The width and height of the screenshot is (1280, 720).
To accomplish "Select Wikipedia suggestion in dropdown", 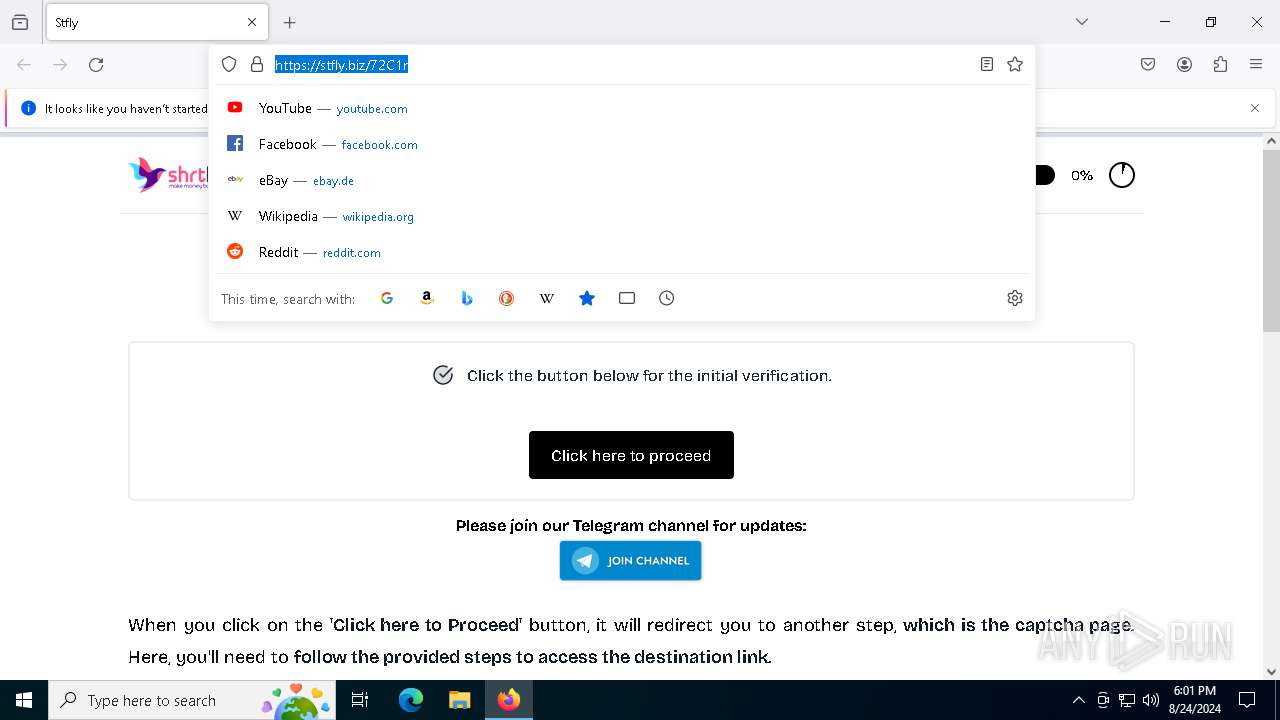I will pos(621,216).
